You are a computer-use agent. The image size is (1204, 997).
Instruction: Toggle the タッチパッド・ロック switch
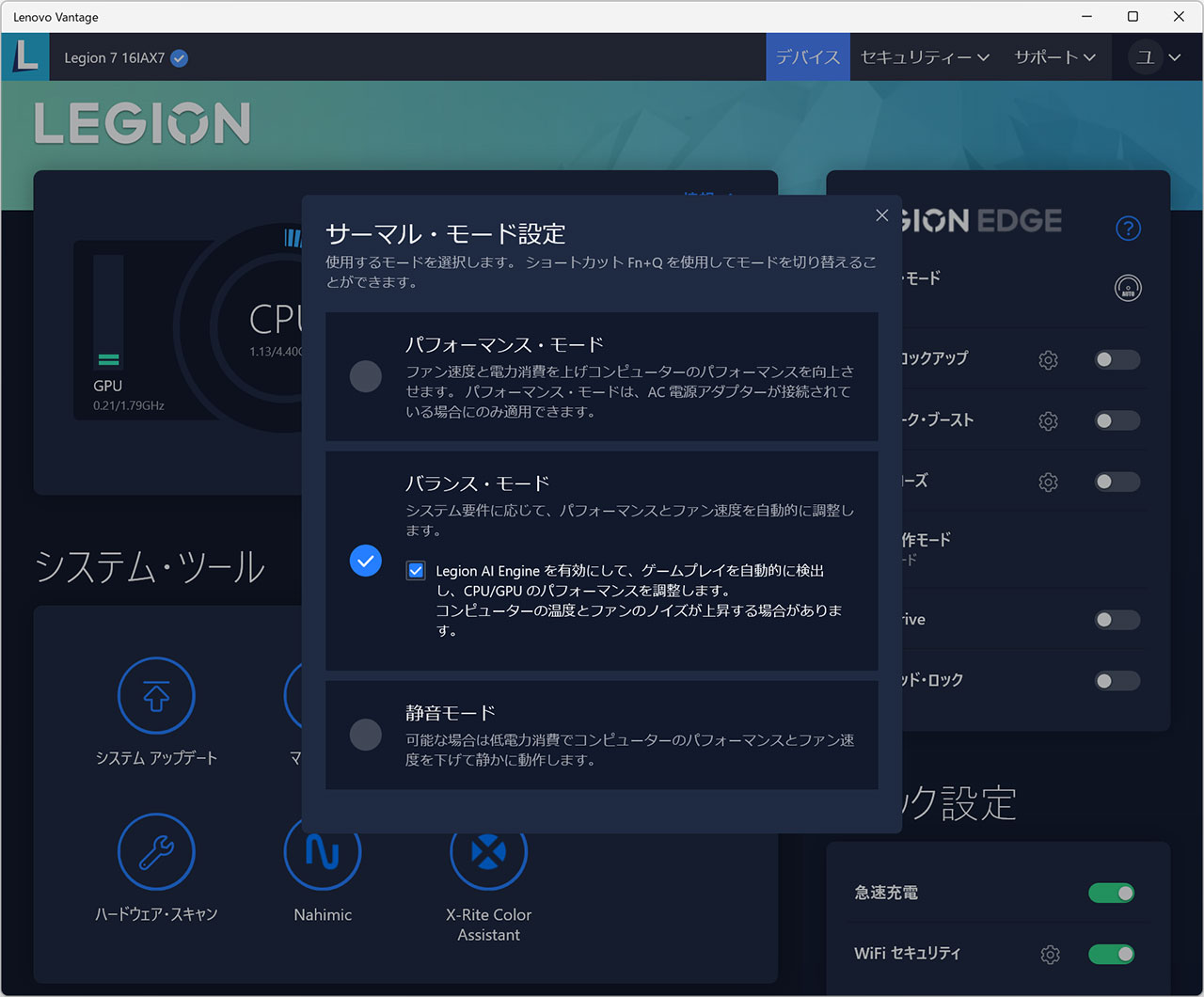pyautogui.click(x=1117, y=681)
